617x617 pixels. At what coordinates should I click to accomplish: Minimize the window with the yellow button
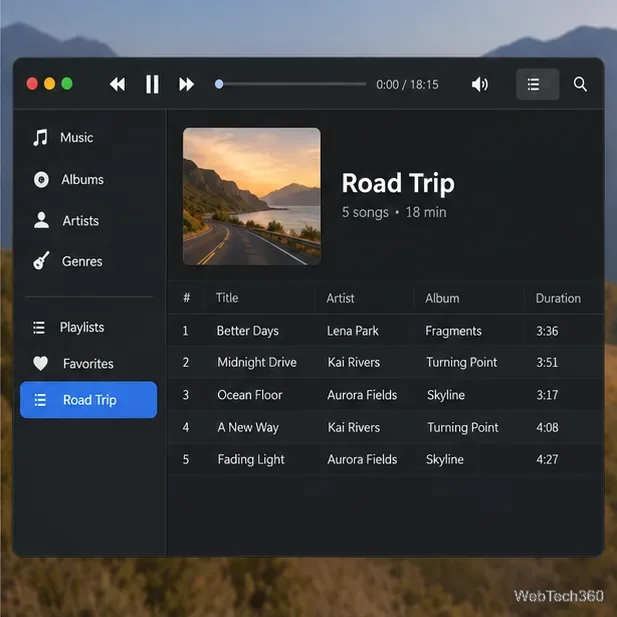[50, 84]
